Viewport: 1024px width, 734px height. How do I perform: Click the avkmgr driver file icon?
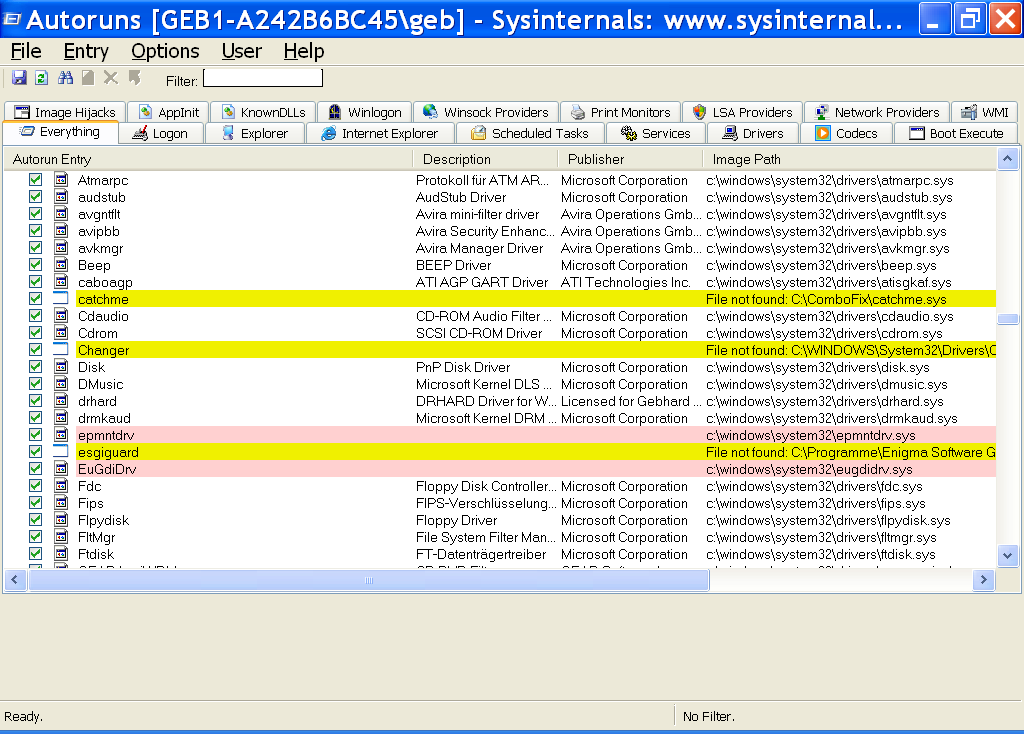coord(61,247)
